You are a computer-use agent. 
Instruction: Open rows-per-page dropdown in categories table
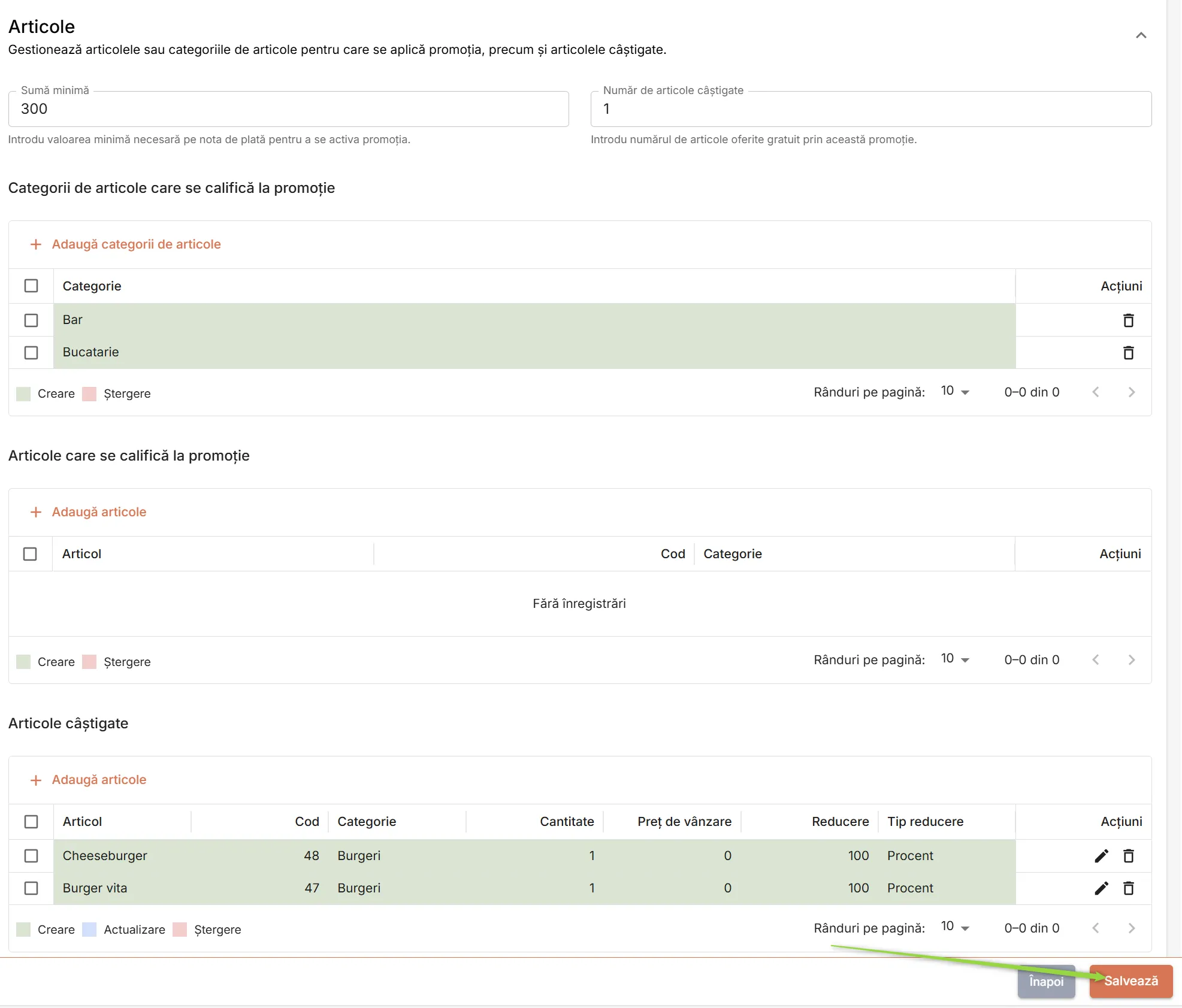tap(955, 392)
